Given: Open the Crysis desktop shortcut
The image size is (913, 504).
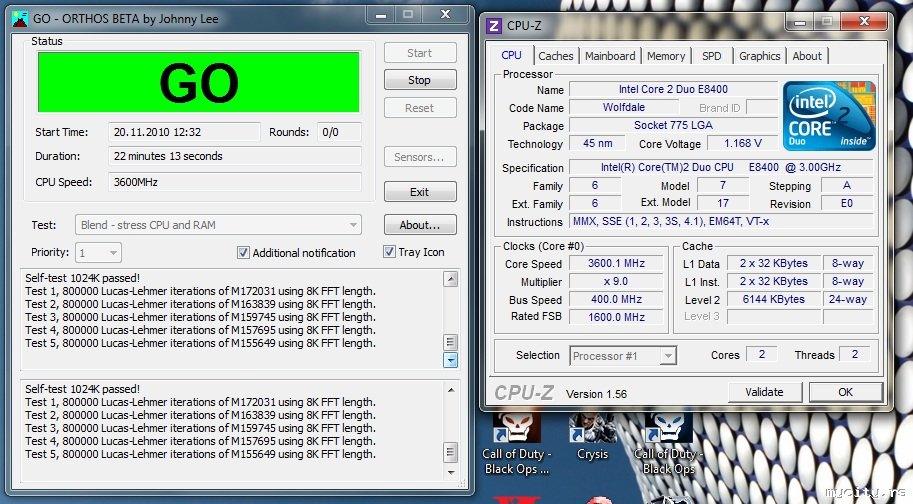Looking at the screenshot, I should click(592, 438).
